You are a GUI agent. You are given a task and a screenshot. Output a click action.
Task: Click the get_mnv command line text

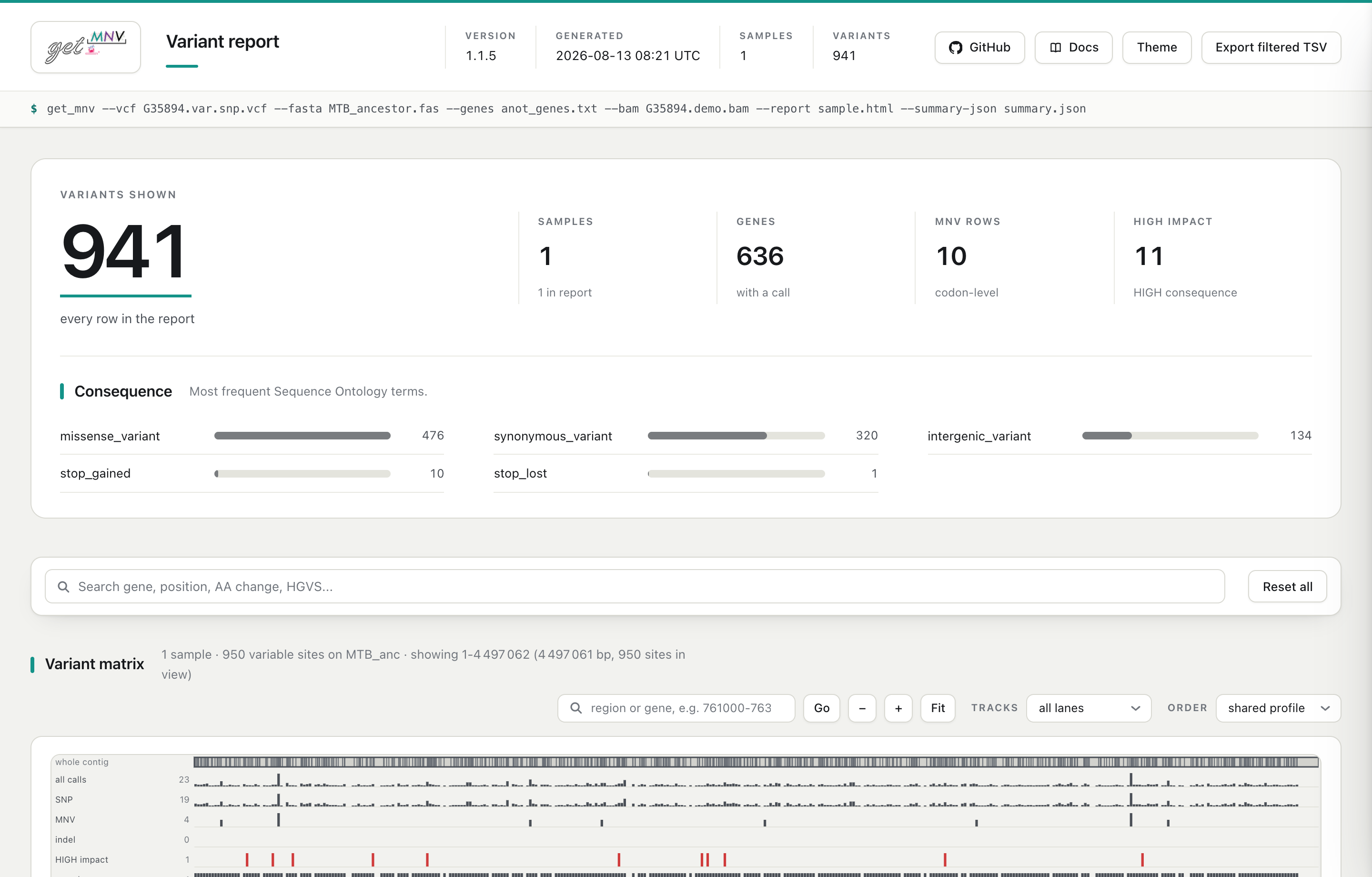tap(566, 108)
